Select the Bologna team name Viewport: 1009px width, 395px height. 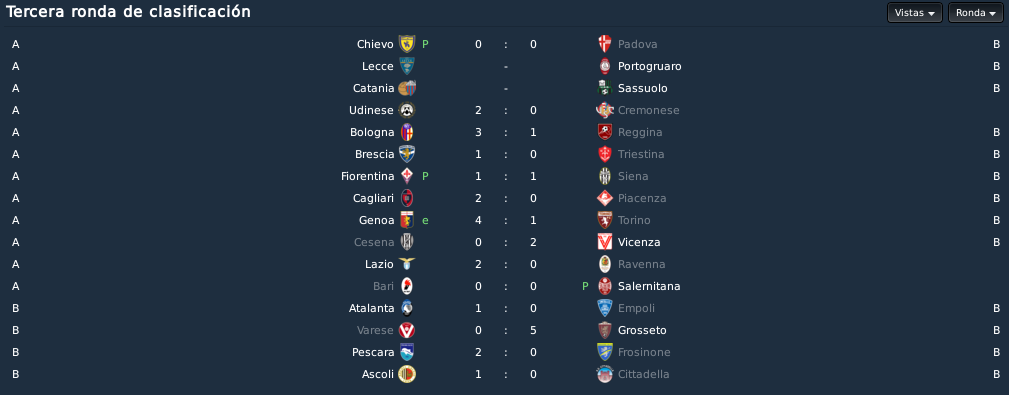pyautogui.click(x=371, y=132)
